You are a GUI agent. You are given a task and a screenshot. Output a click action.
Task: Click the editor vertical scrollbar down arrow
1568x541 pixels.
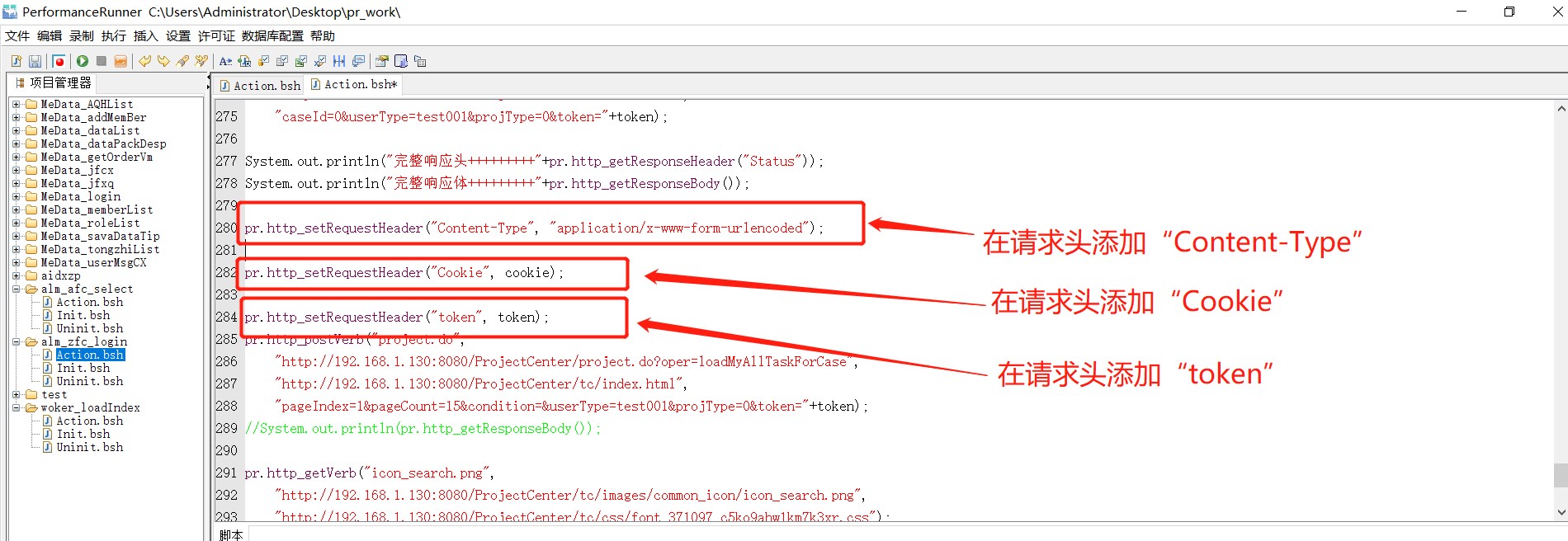pyautogui.click(x=1561, y=512)
